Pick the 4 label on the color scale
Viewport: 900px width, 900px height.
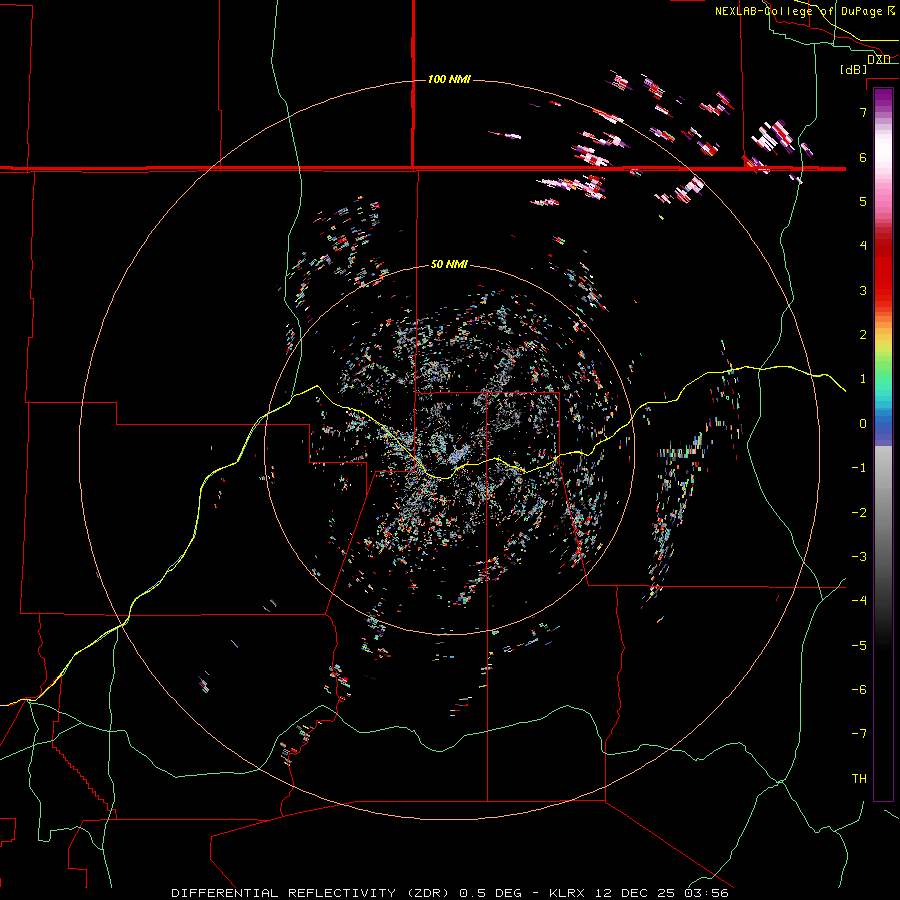[x=863, y=245]
